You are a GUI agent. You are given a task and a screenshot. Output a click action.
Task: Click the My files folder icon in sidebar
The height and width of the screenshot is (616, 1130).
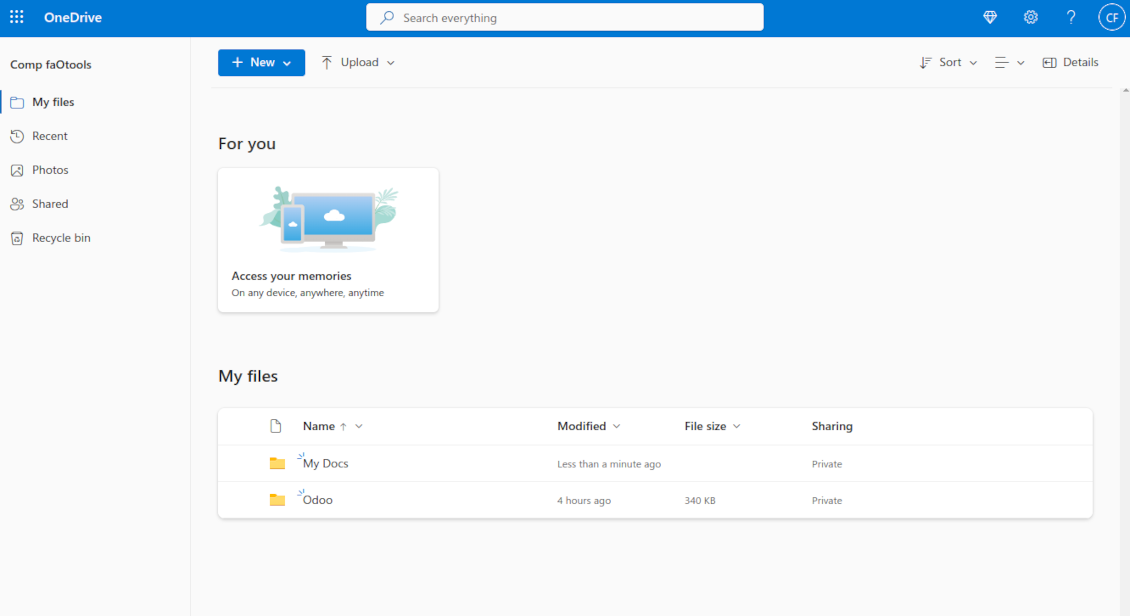click(x=17, y=102)
